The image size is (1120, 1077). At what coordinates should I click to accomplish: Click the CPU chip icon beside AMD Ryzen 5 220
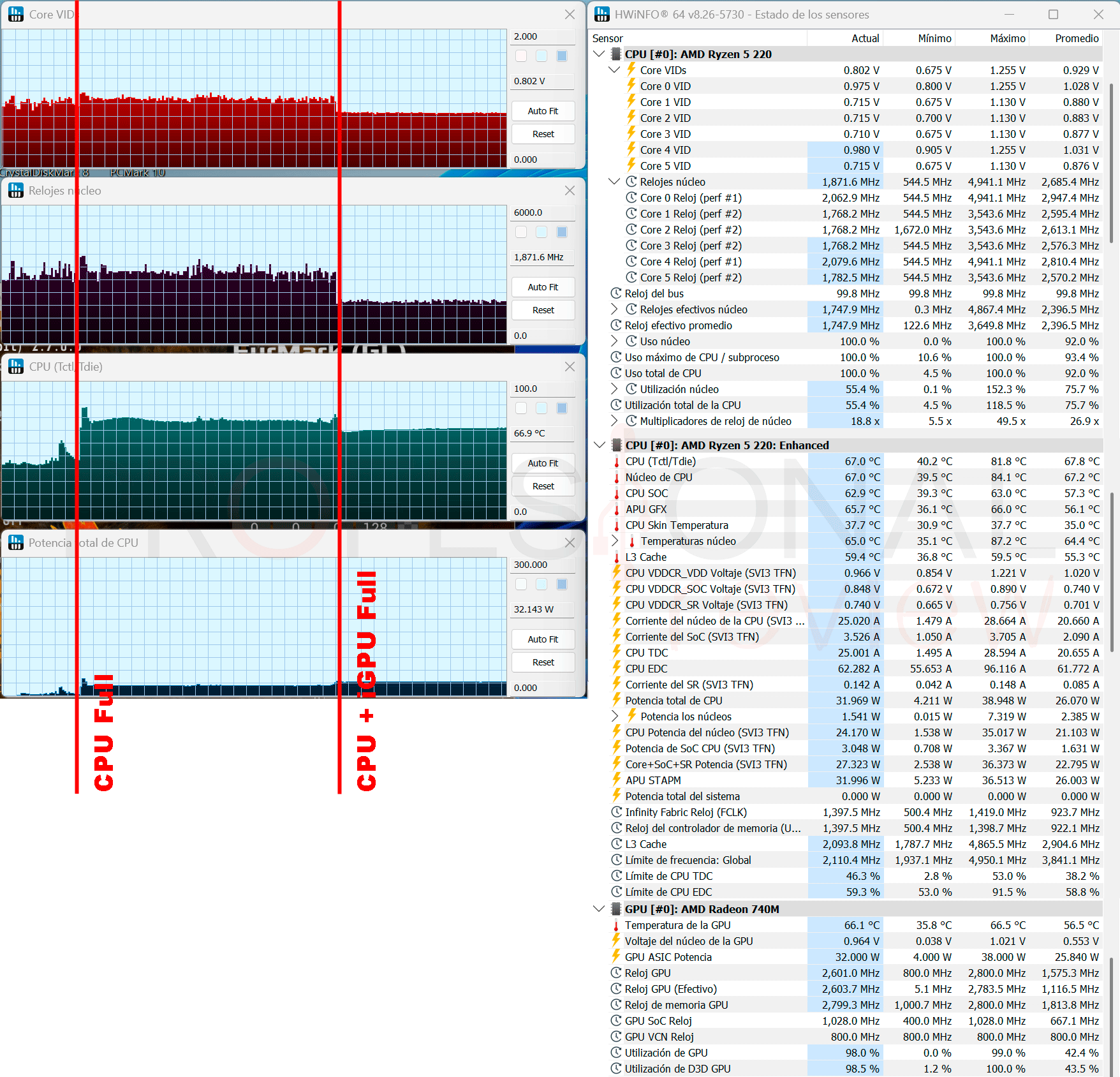(x=616, y=54)
